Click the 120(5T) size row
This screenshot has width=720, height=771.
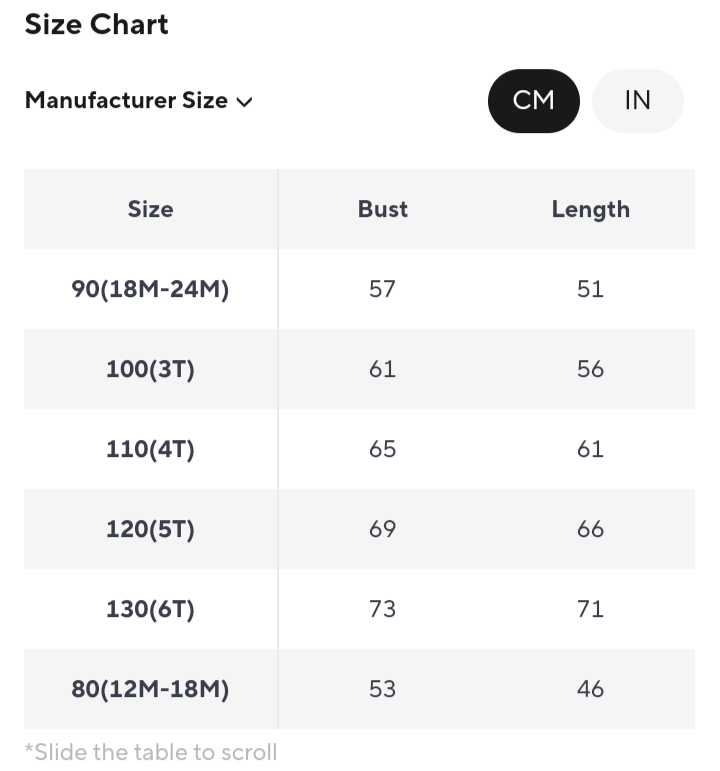pyautogui.click(x=150, y=529)
